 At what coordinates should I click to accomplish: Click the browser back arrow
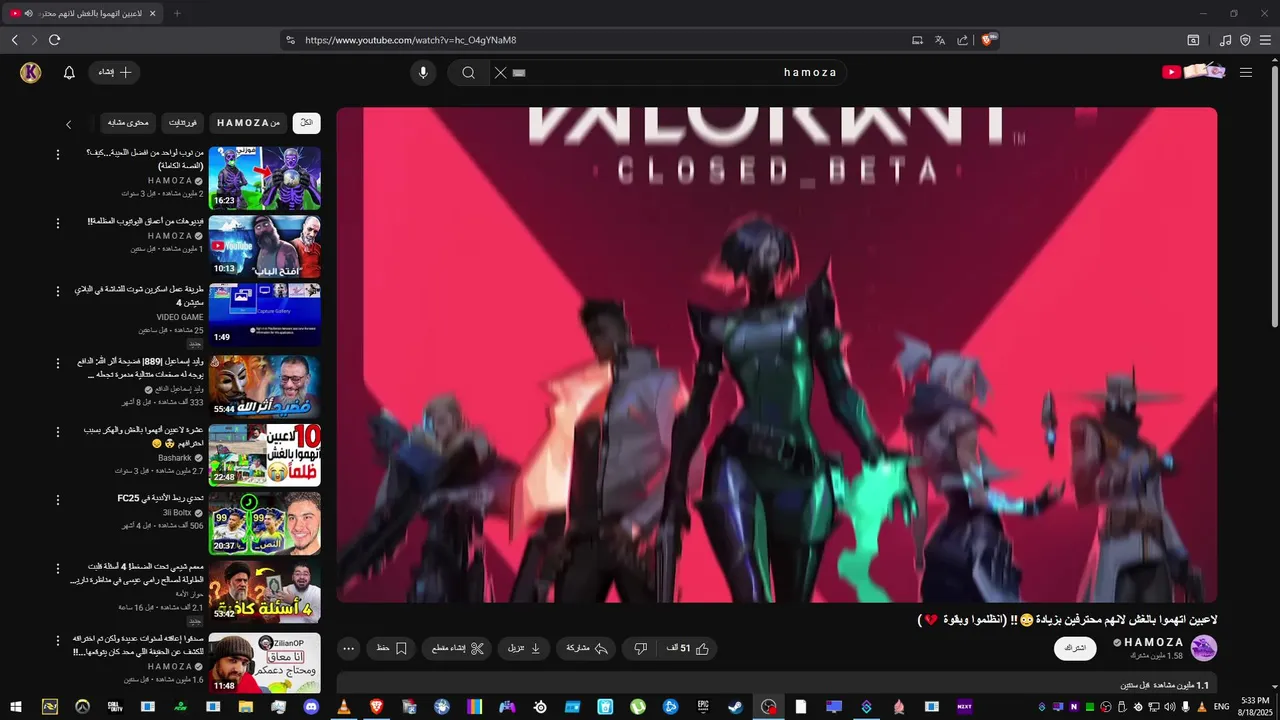pos(15,40)
